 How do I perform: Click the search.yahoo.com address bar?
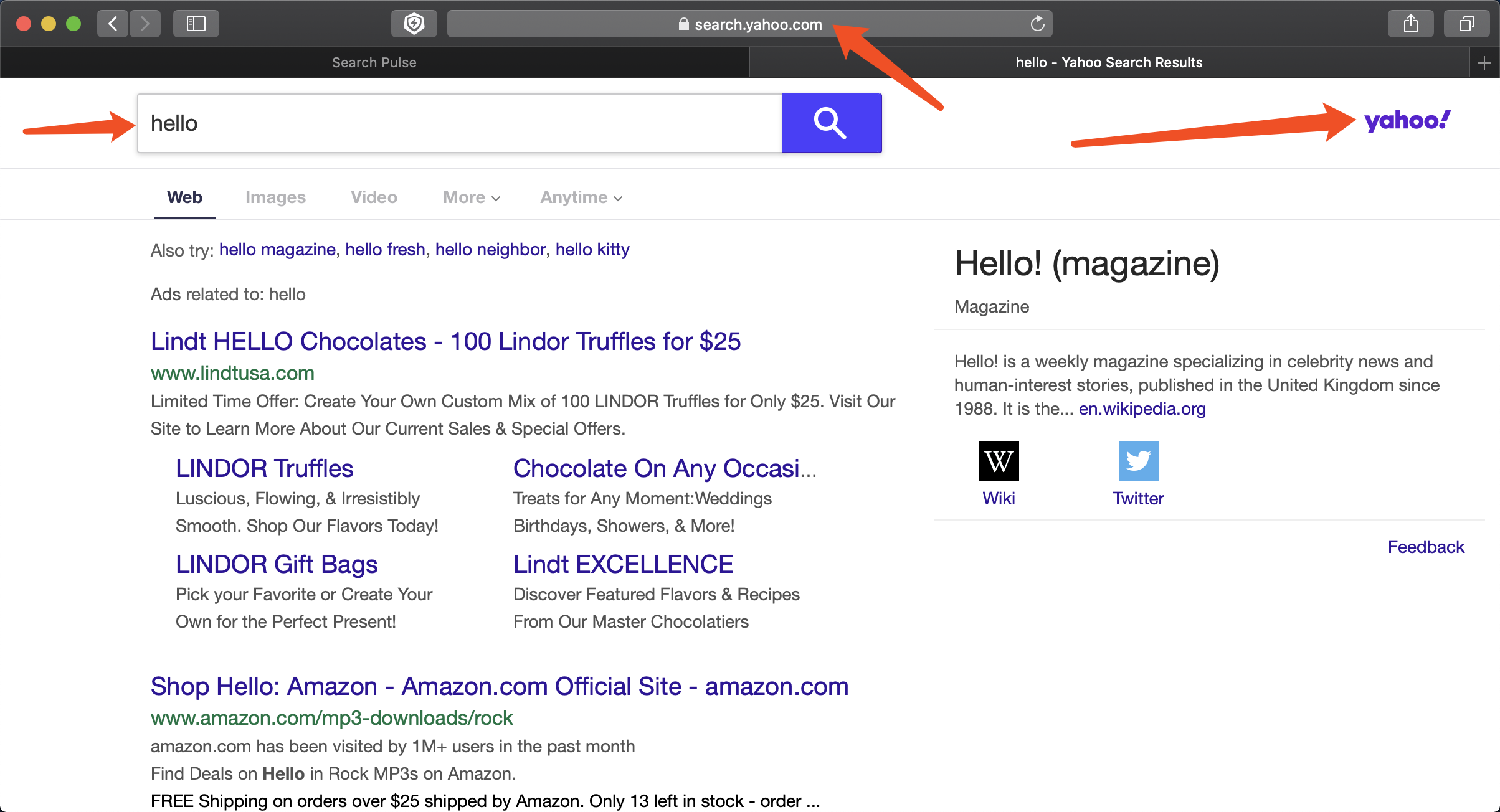point(750,24)
